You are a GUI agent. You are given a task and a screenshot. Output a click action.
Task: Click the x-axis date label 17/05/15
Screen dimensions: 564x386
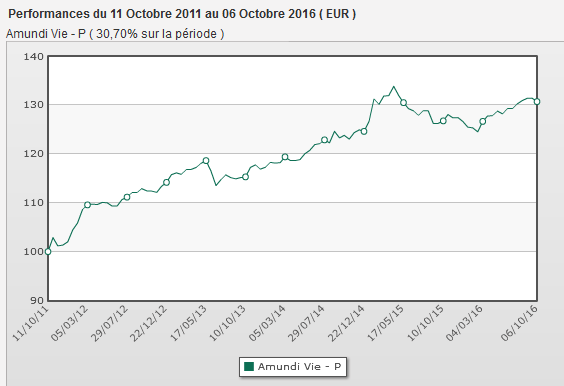coord(386,323)
